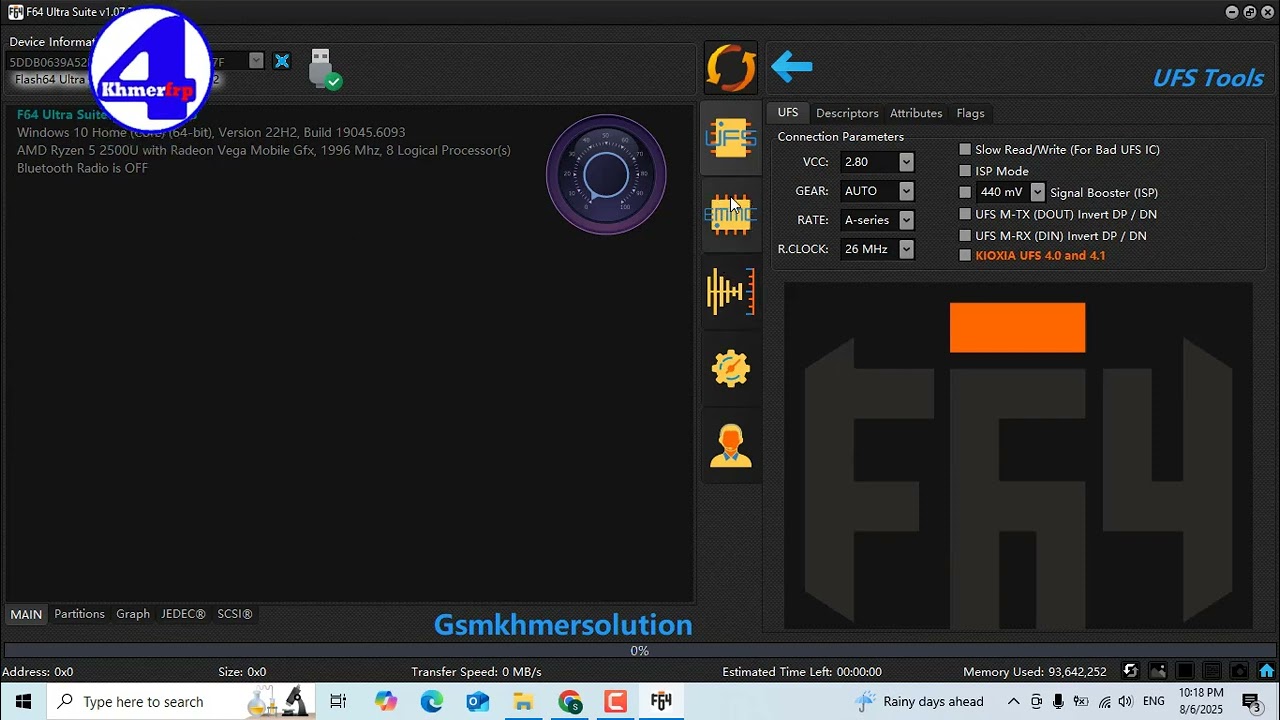Image resolution: width=1280 pixels, height=720 pixels.
Task: Select the MAIN log tab
Action: coord(26,614)
